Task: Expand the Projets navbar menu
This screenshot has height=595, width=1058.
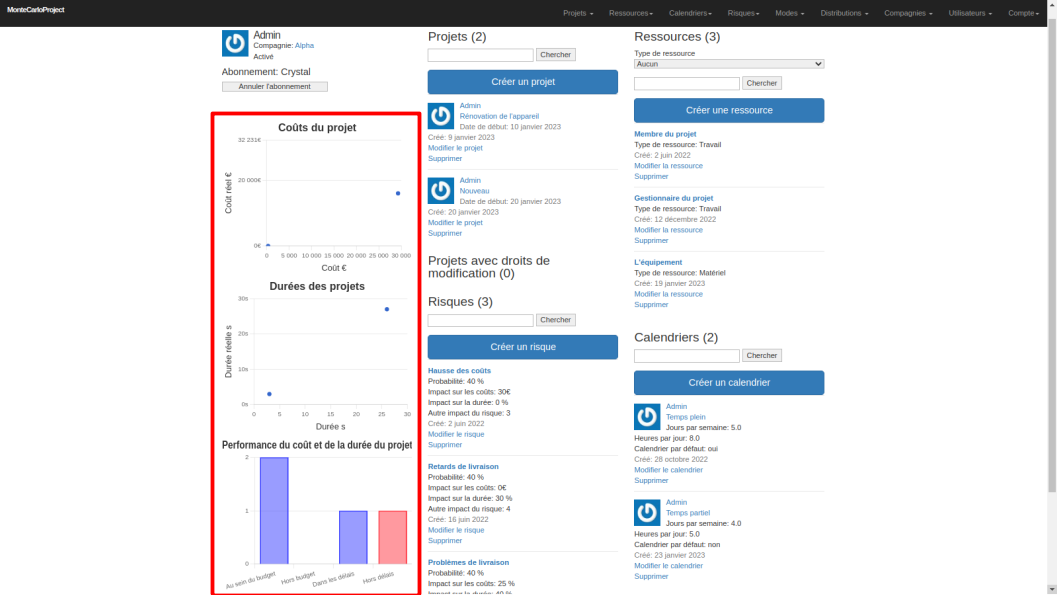Action: point(578,13)
